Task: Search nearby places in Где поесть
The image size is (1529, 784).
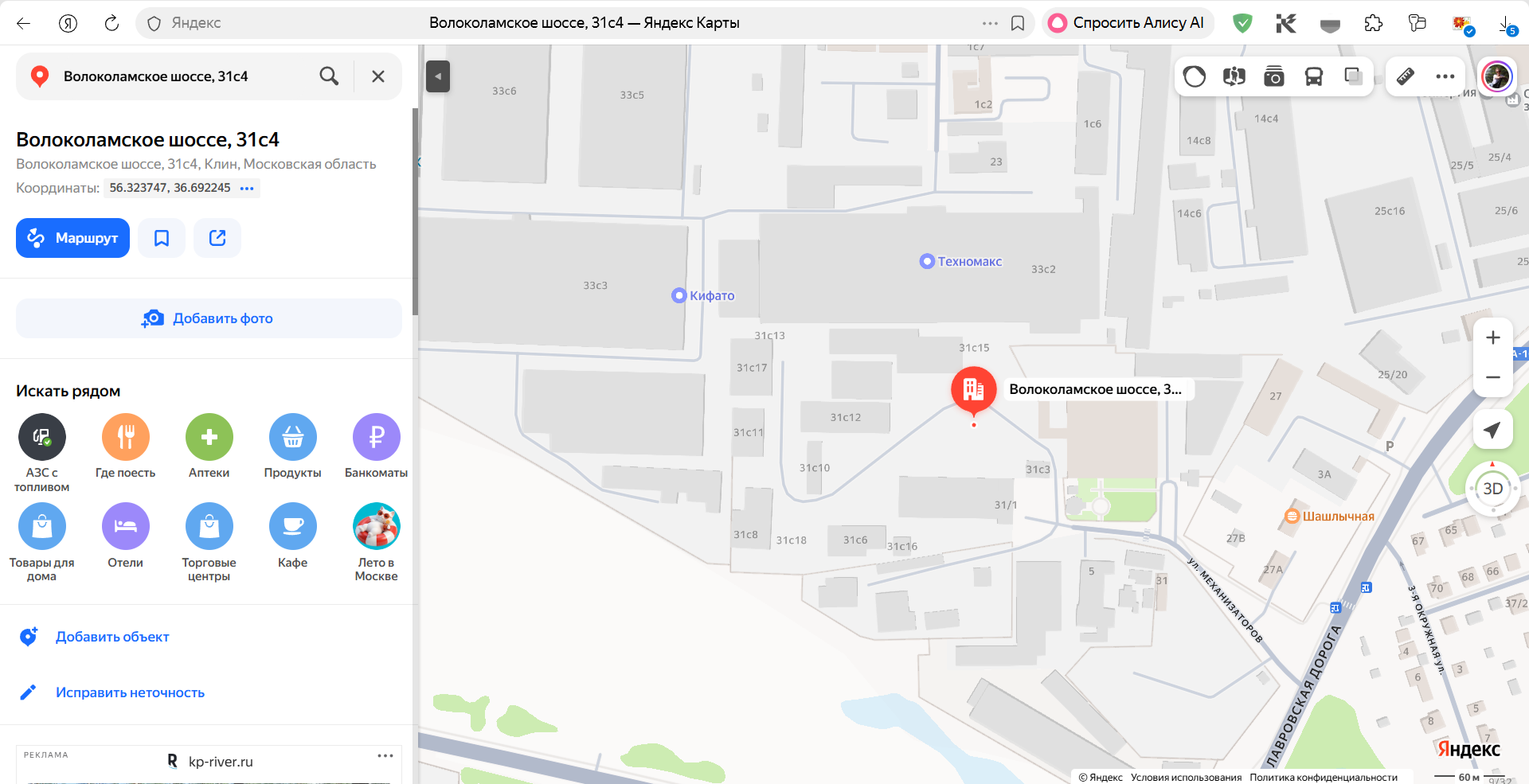Action: pos(126,446)
